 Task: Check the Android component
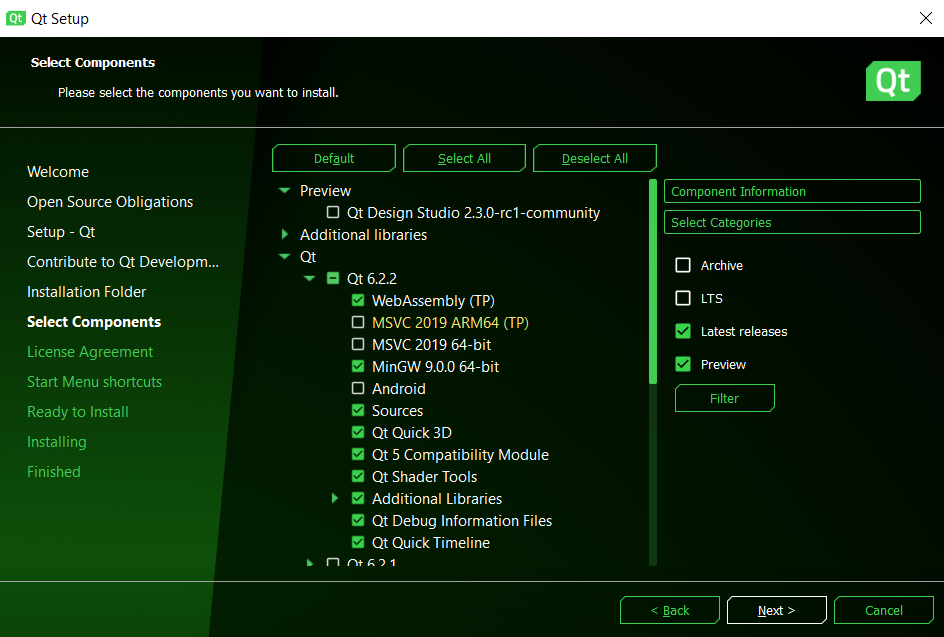coord(358,388)
